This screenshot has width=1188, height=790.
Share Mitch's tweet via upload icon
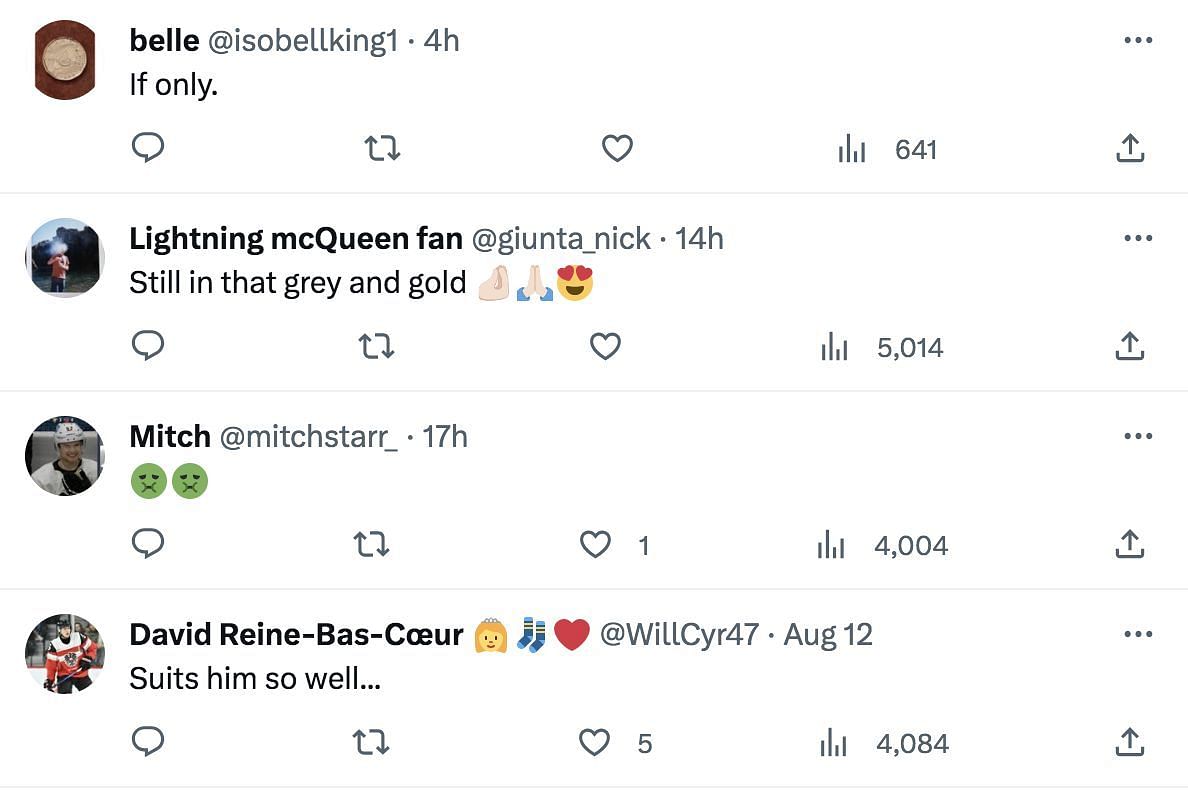click(x=1129, y=545)
